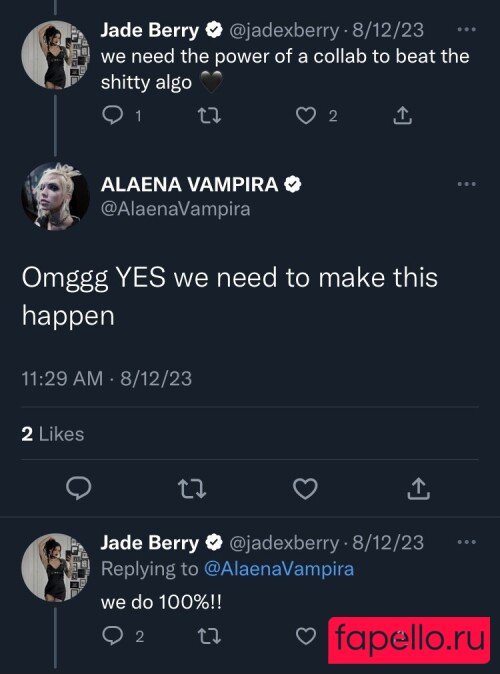Like the 'we do 100%!!' reply
Screen dimensions: 500x674
(306, 636)
